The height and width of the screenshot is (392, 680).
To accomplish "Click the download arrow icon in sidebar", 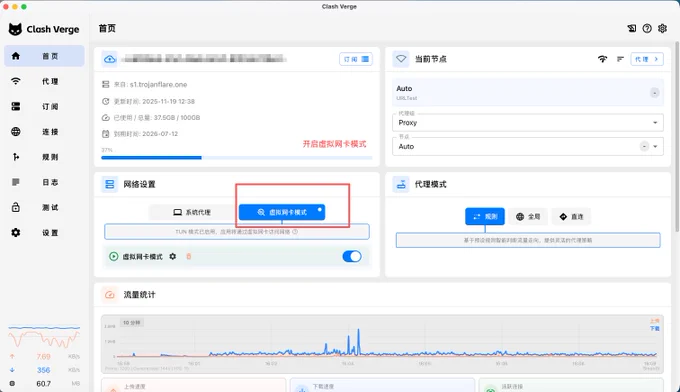I will coord(12,370).
